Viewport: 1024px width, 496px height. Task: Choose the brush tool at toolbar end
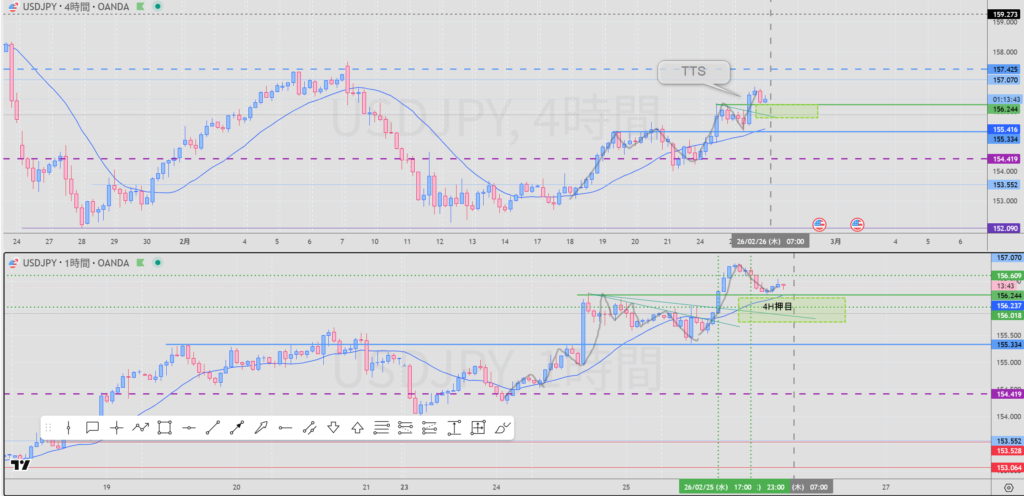pyautogui.click(x=502, y=428)
